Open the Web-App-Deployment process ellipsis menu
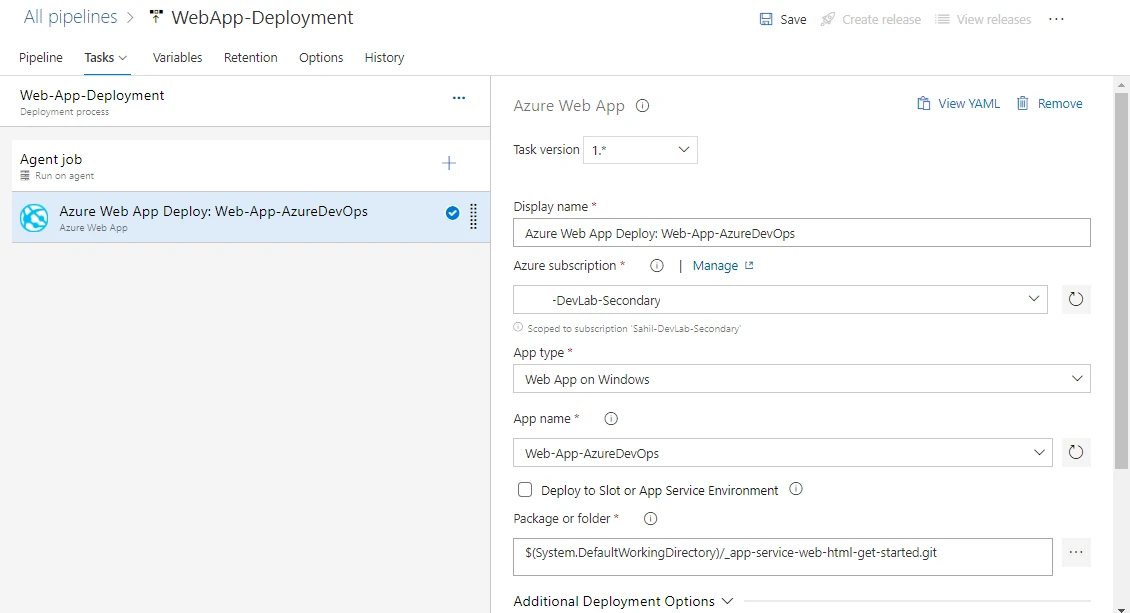 459,98
